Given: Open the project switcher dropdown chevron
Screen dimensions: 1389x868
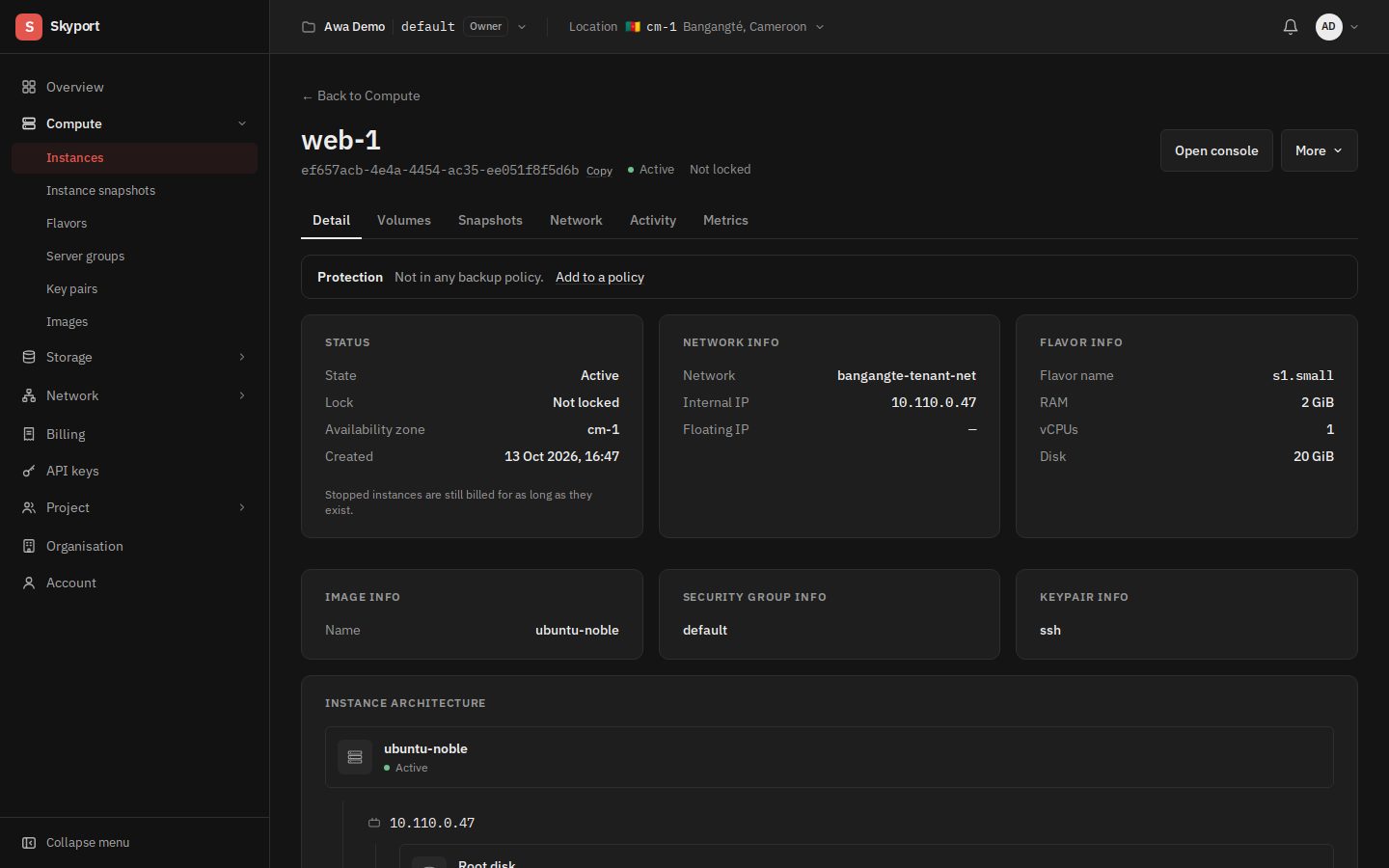Looking at the screenshot, I should click(522, 27).
